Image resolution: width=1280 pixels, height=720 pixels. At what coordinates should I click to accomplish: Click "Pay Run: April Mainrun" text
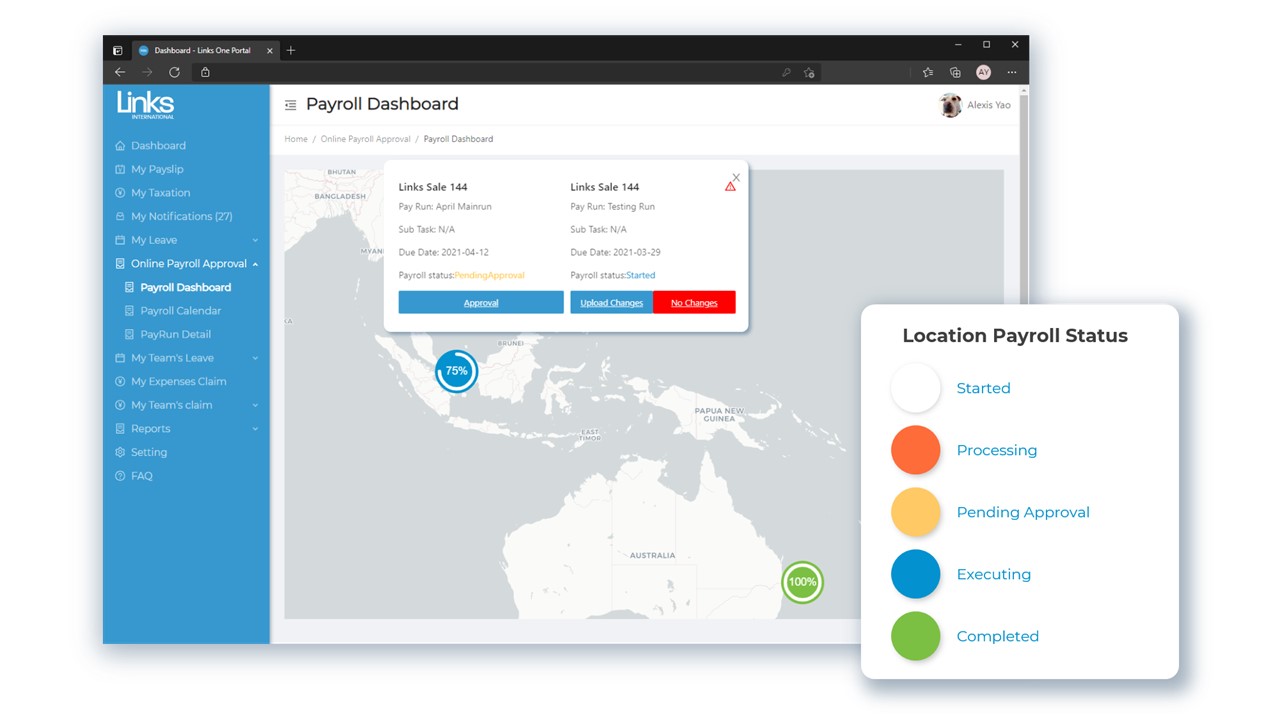(445, 207)
